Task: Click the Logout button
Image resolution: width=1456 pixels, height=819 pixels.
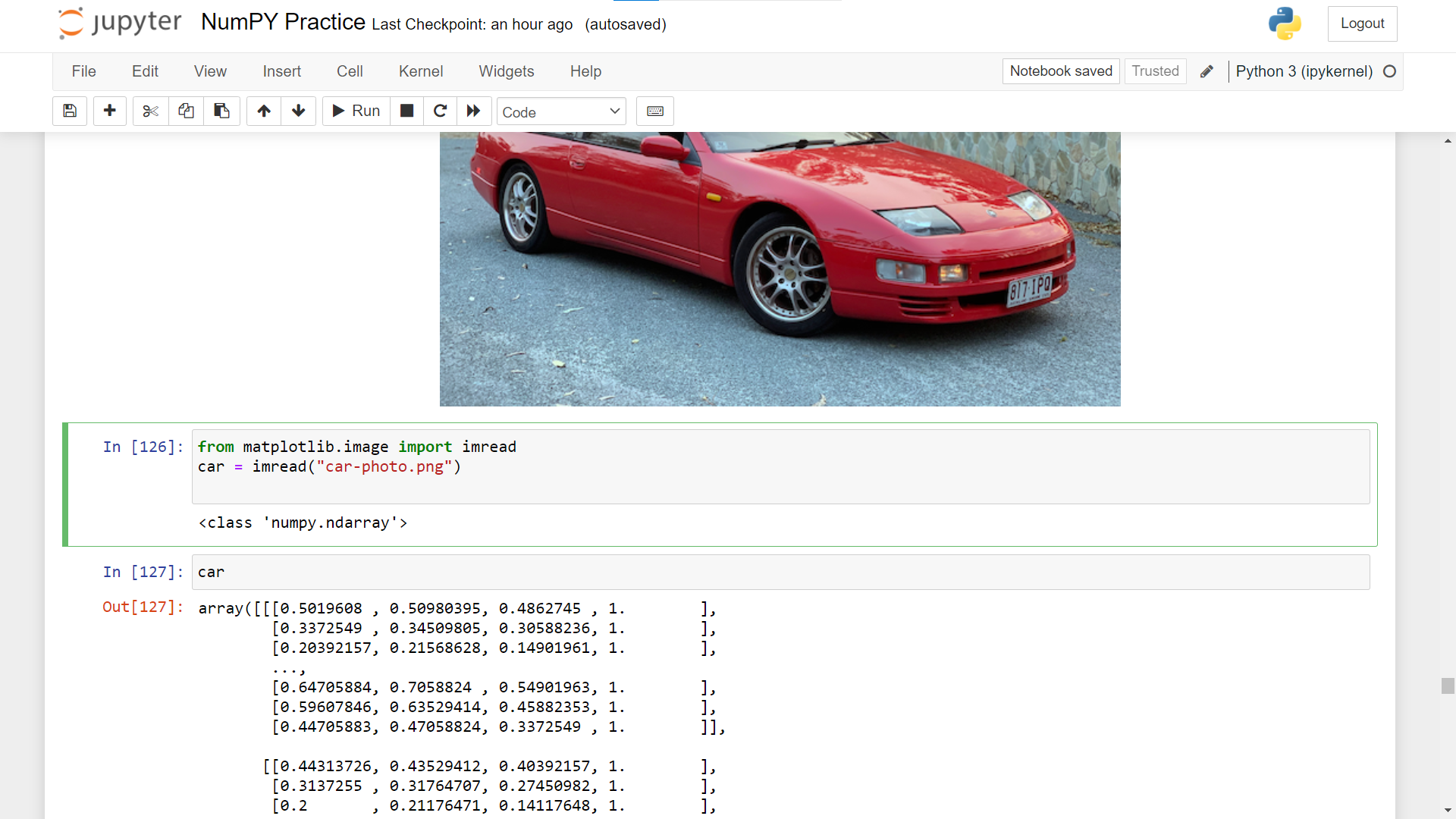Action: point(1363,23)
